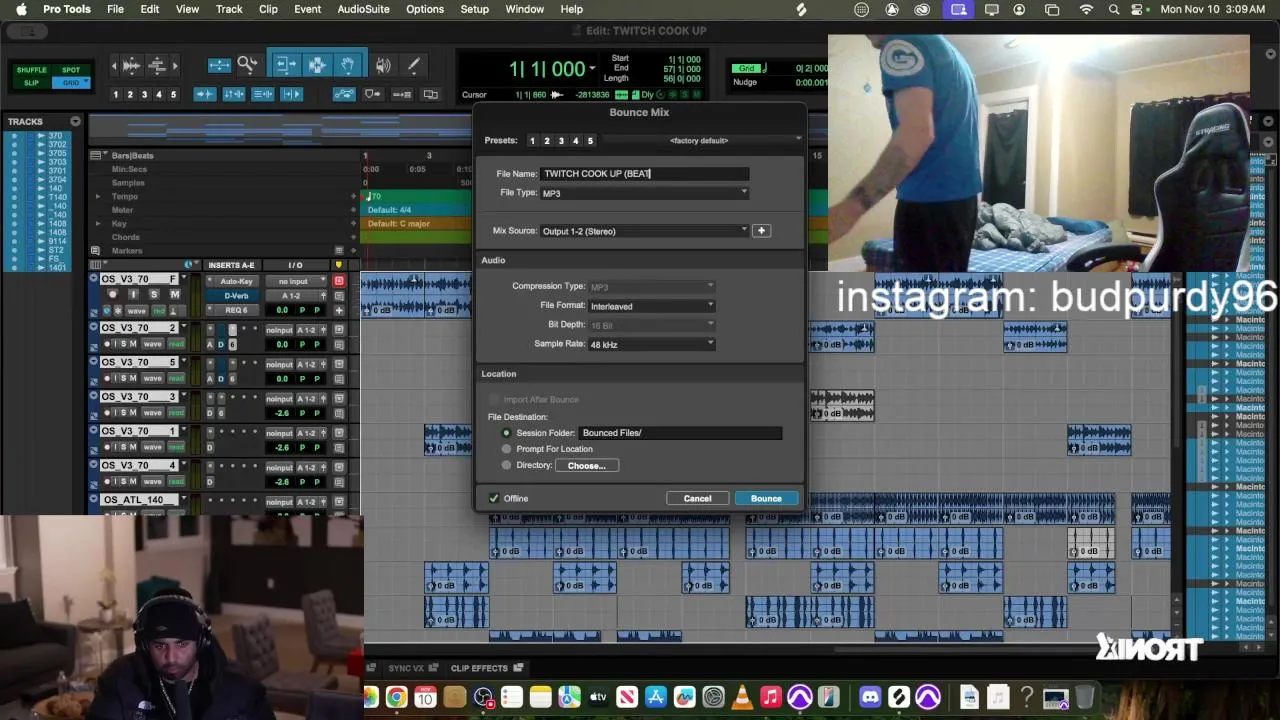Select the Selector tool
Image resolution: width=1280 pixels, height=720 pixels.
tap(316, 65)
